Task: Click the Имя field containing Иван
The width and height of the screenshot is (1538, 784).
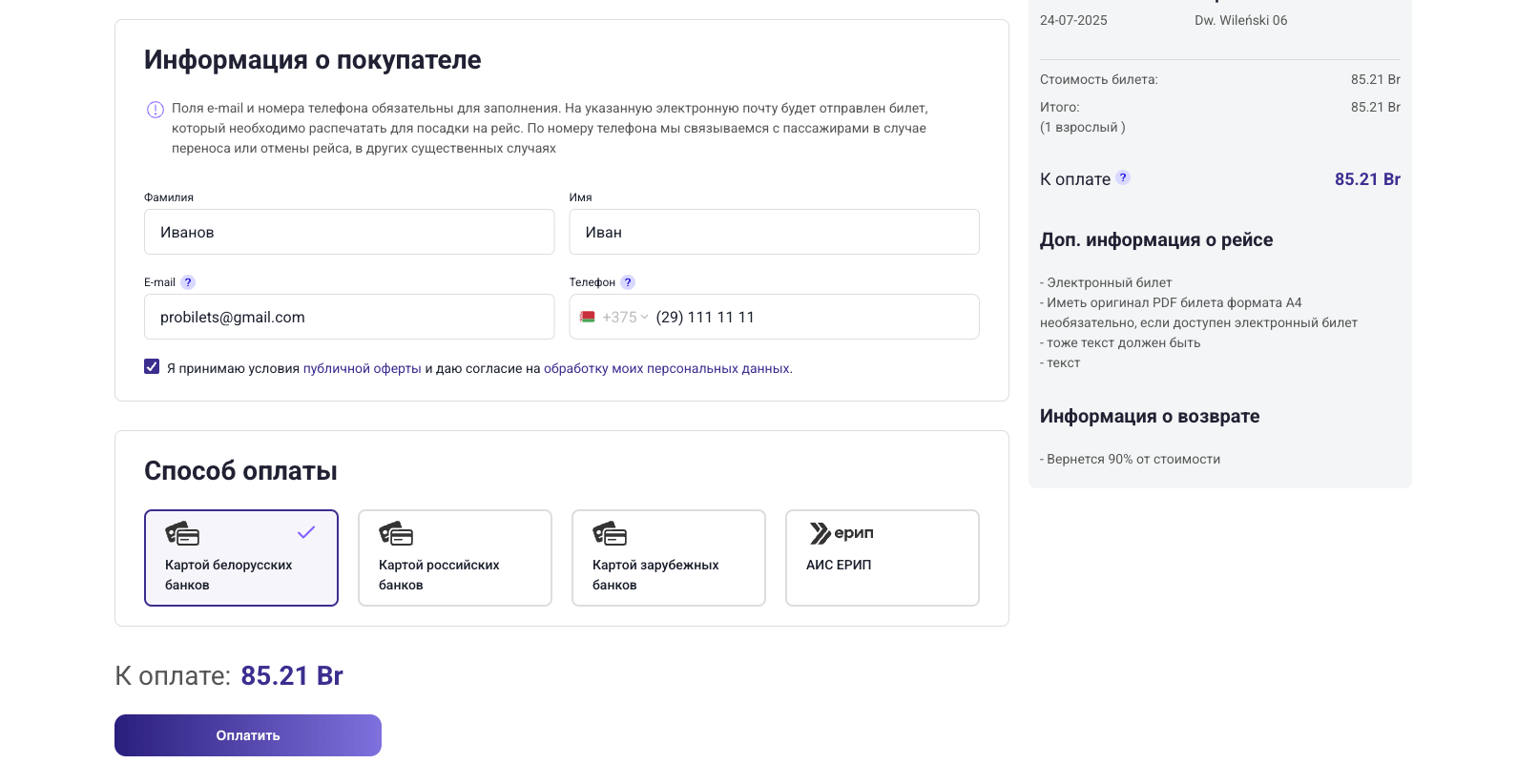Action: coord(774,232)
